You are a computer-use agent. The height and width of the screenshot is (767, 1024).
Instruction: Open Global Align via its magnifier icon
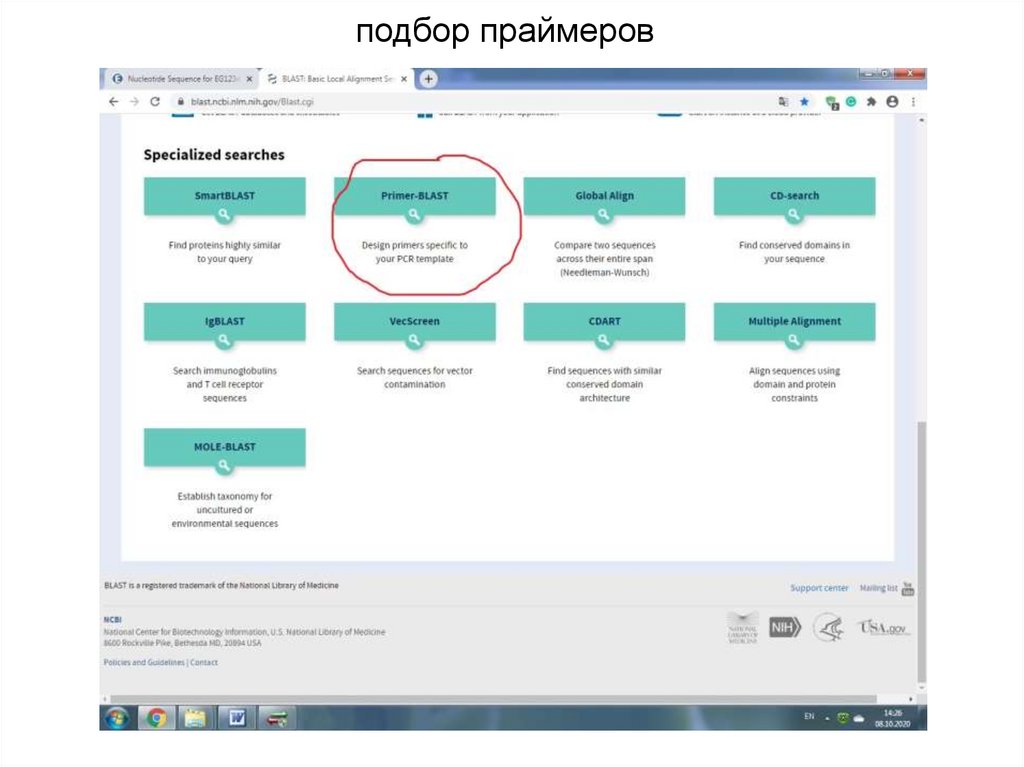click(604, 213)
